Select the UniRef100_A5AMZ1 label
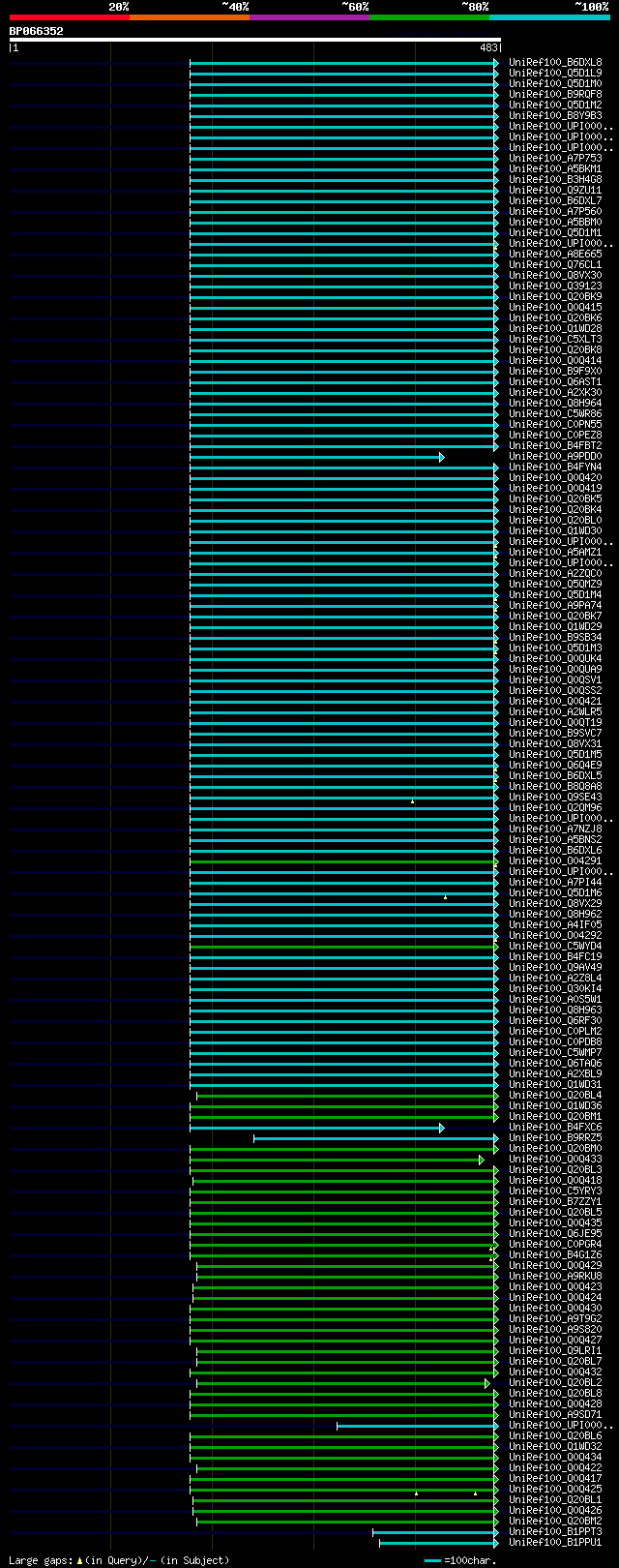The width and height of the screenshot is (619, 1568). tap(555, 552)
